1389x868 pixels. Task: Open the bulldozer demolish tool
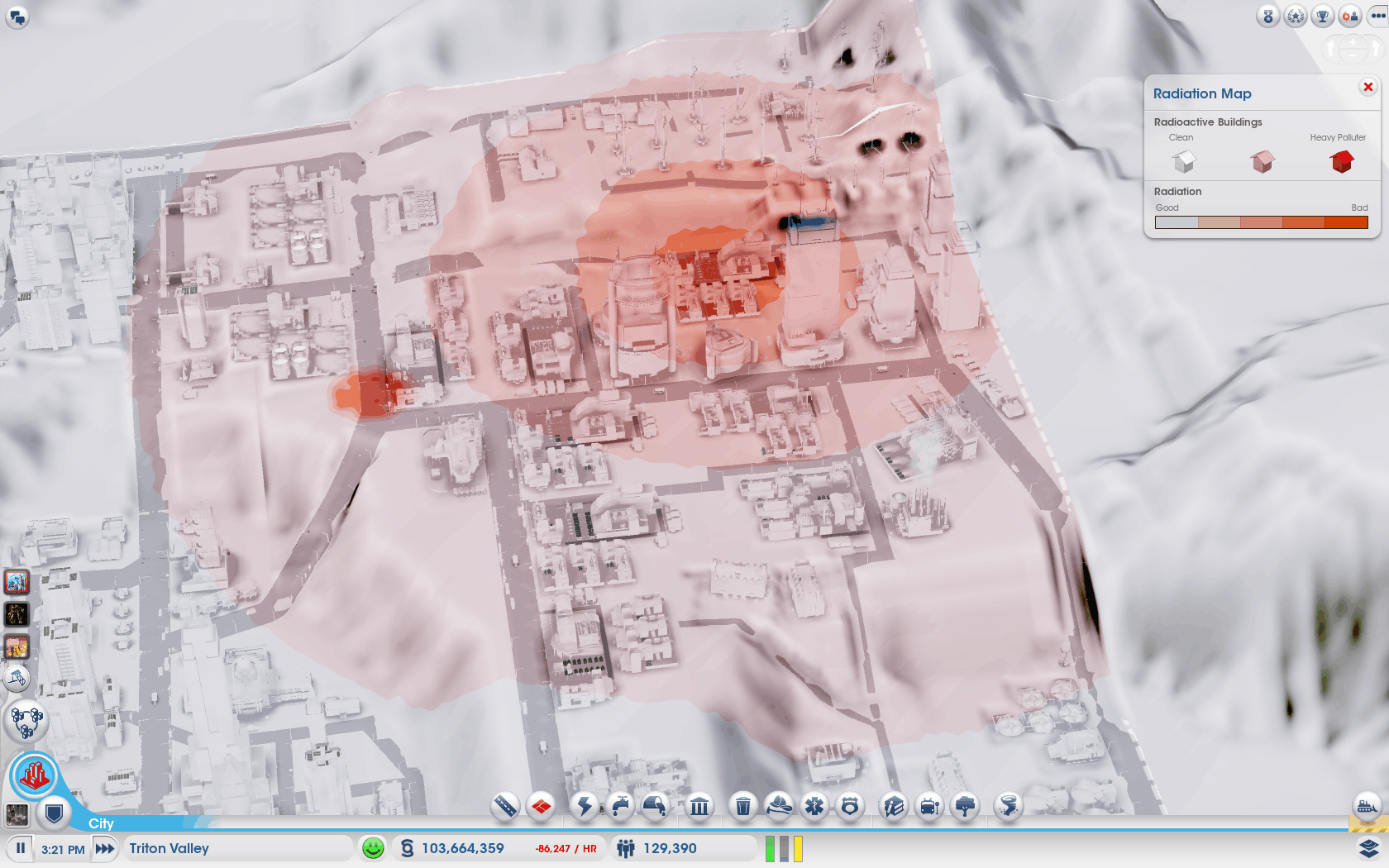[1368, 805]
